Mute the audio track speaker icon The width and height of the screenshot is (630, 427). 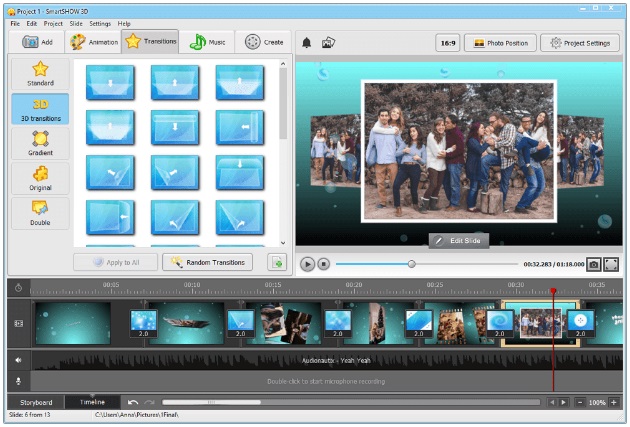[x=18, y=360]
